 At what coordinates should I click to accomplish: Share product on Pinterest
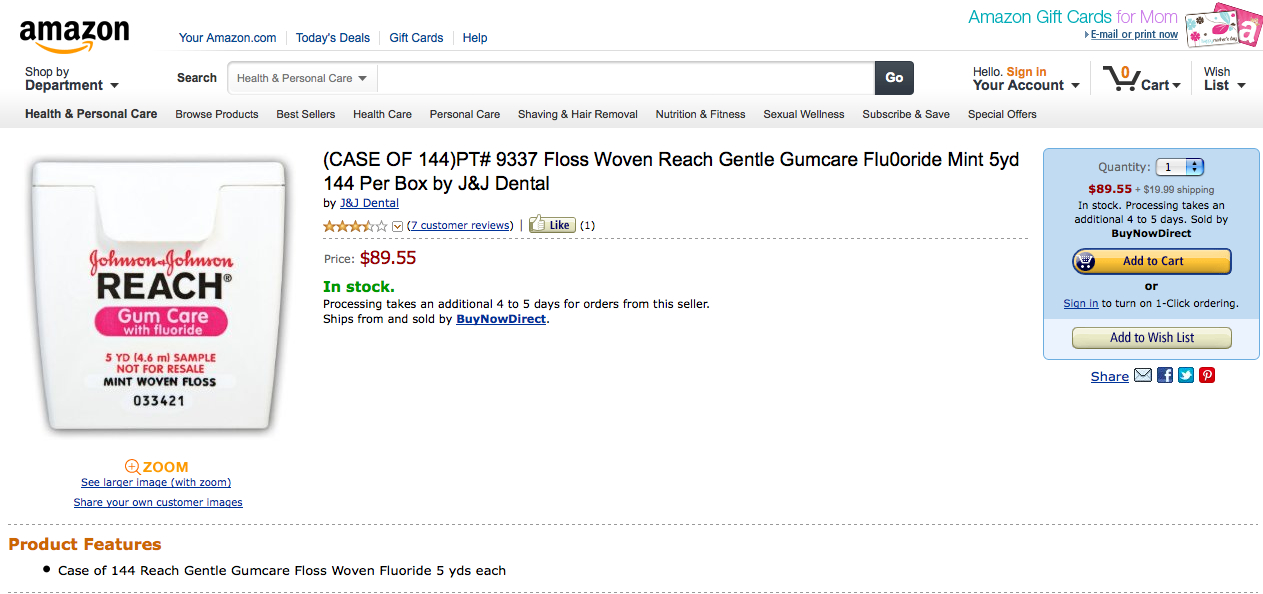point(1207,376)
